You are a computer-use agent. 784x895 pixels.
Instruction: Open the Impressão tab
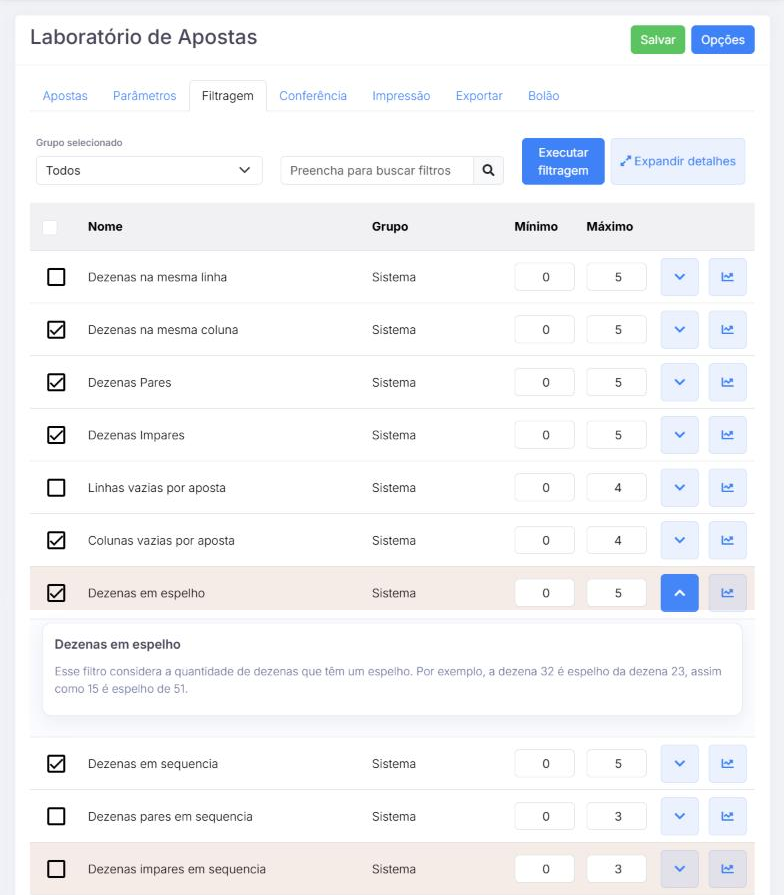pos(401,96)
